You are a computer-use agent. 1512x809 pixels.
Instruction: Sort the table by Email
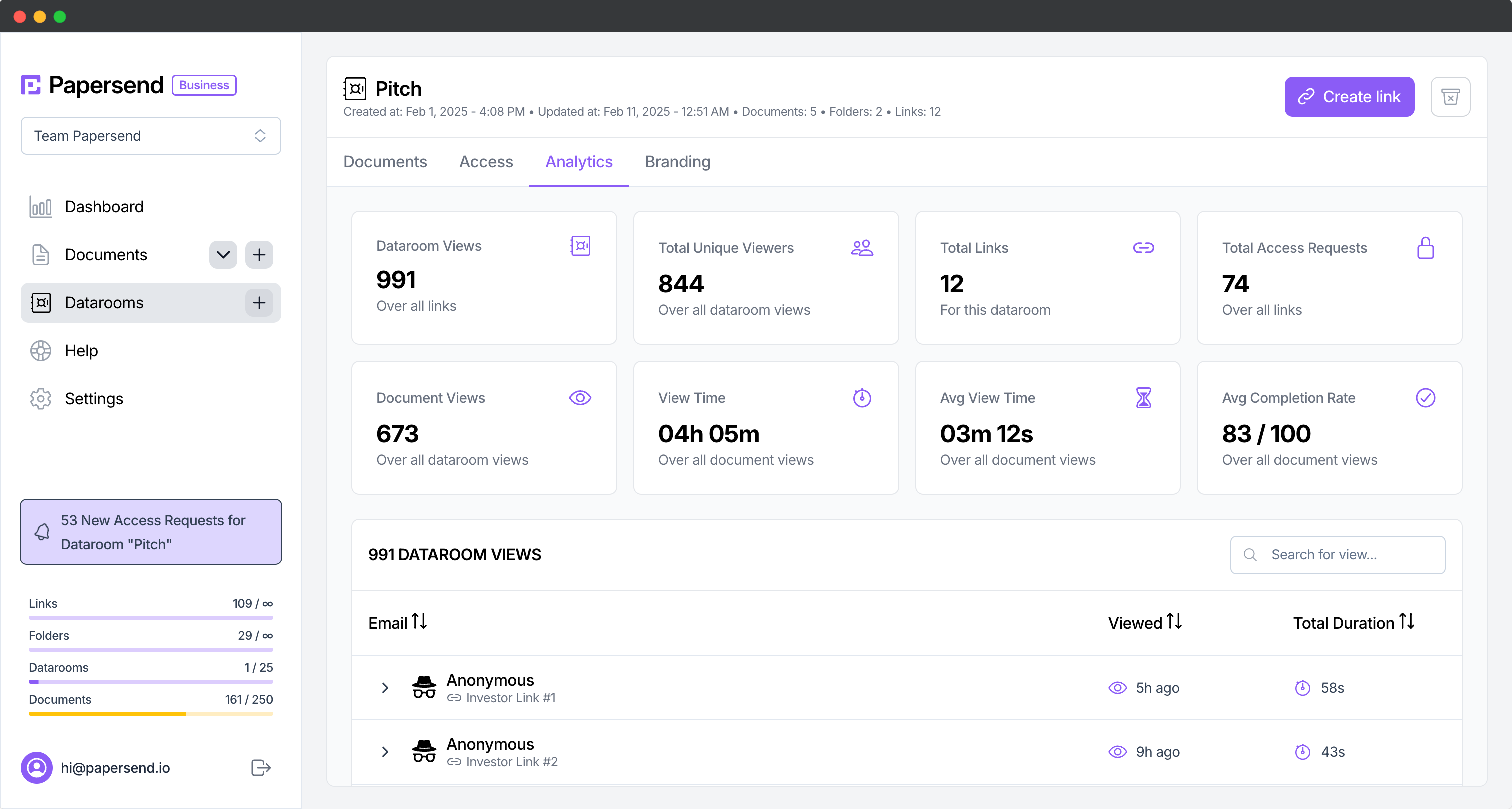[x=397, y=622]
